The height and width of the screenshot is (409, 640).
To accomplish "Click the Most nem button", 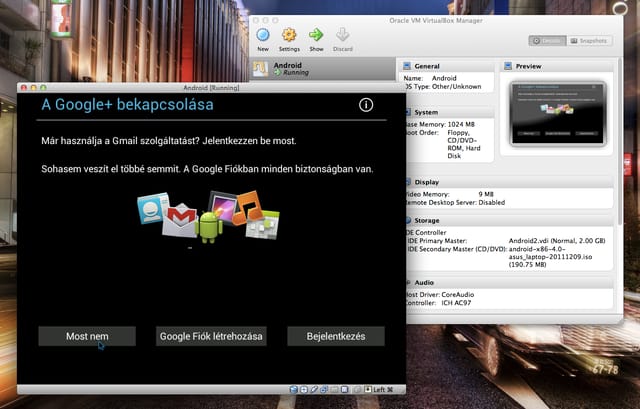I will (87, 336).
